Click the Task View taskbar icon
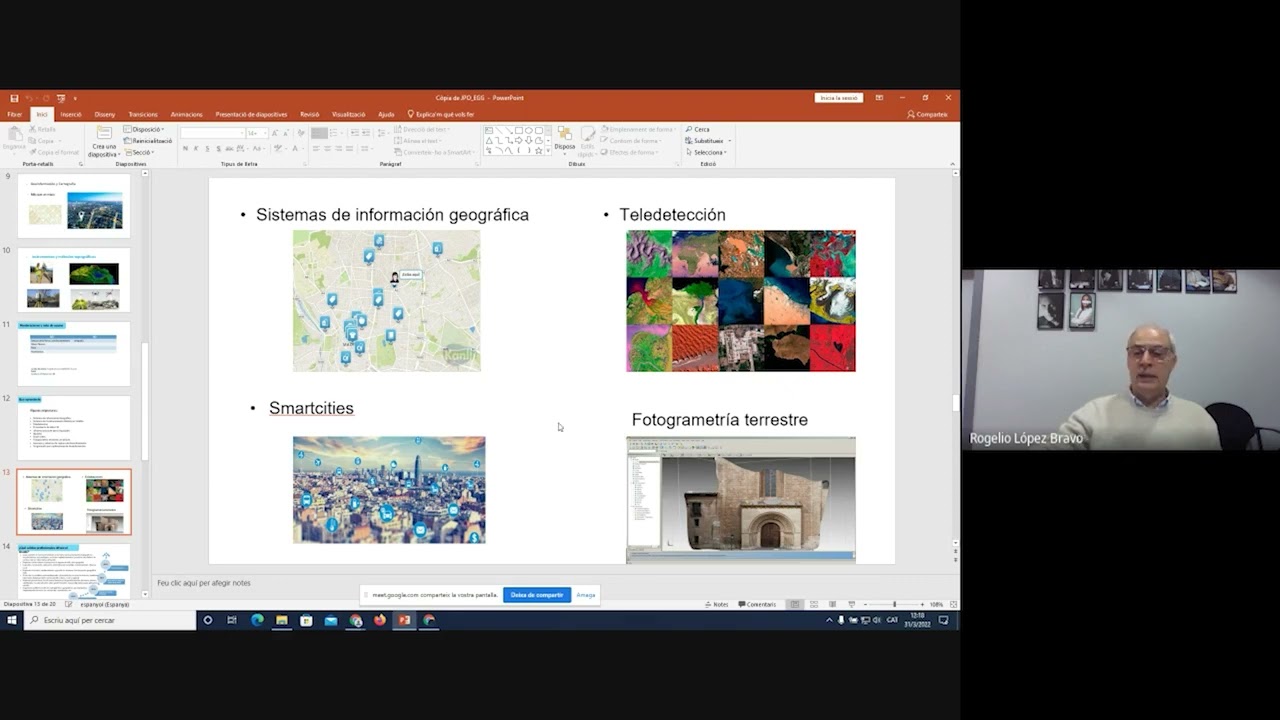This screenshot has height=720, width=1280. point(232,620)
